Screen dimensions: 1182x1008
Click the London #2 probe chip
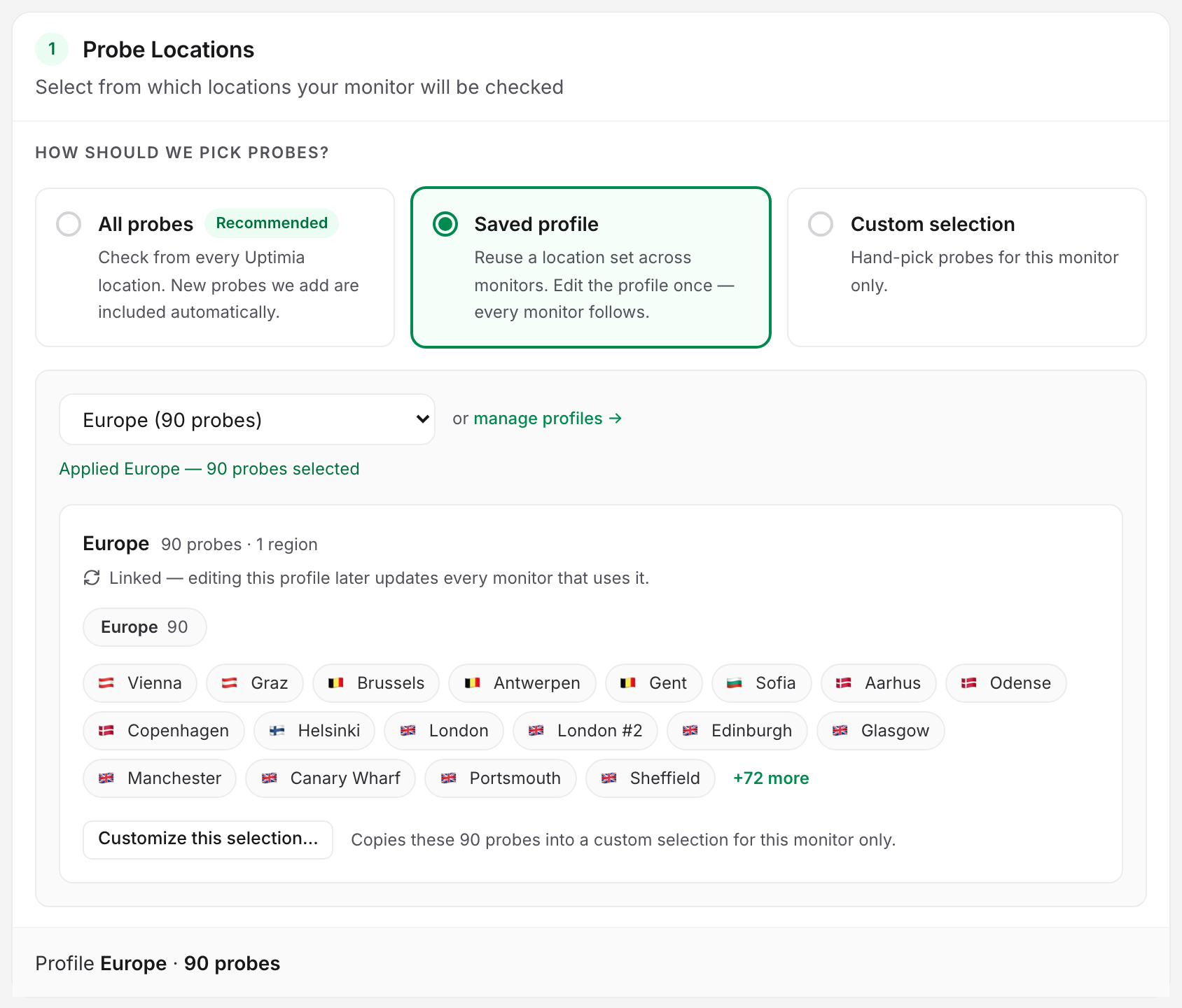[585, 731]
